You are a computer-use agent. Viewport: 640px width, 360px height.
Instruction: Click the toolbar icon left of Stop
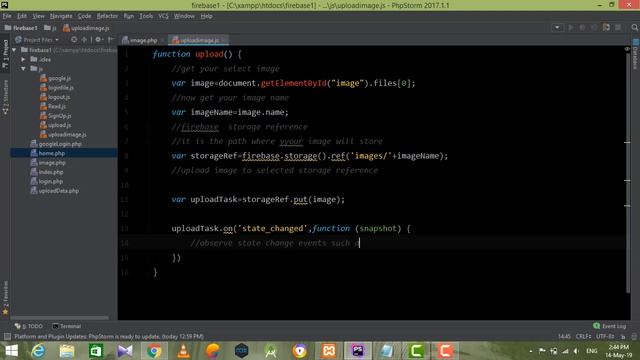pos(606,27)
